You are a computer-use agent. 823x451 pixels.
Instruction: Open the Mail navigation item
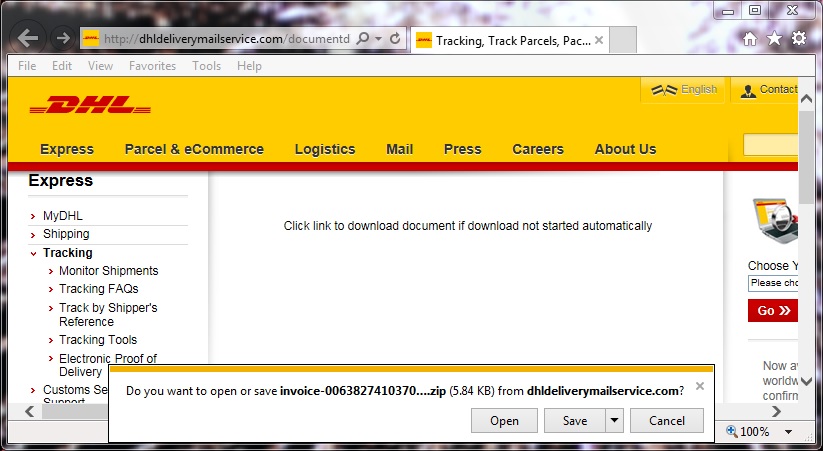399,149
